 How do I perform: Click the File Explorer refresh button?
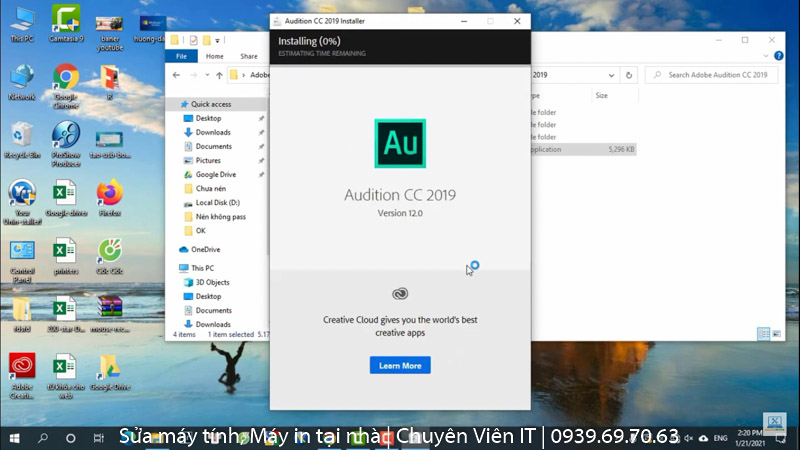[x=628, y=75]
